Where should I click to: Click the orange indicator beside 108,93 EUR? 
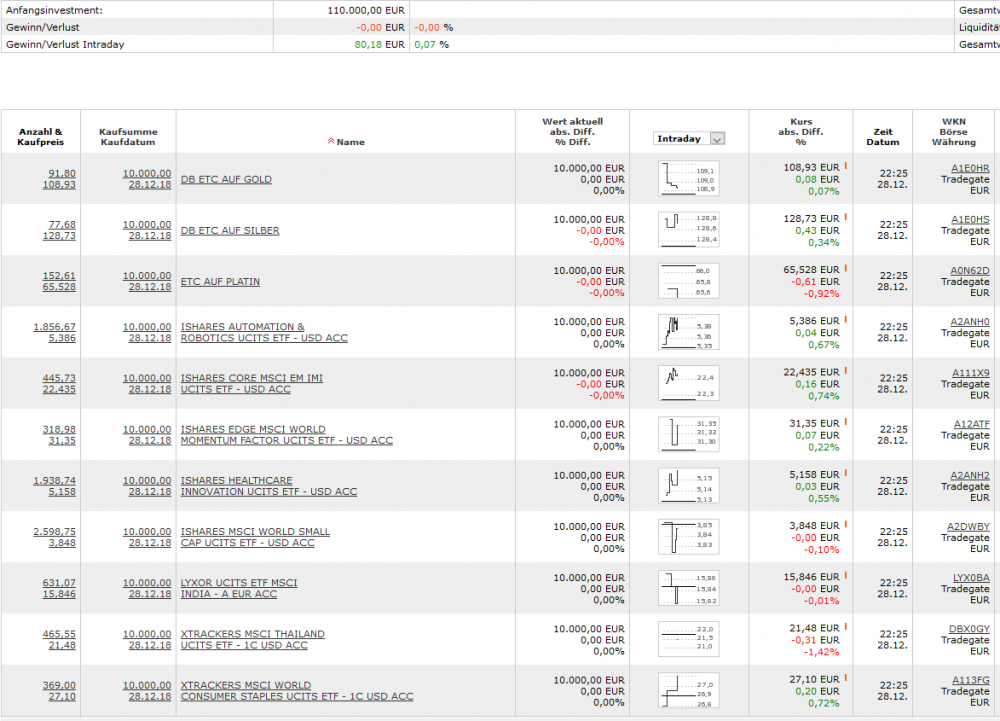tap(846, 166)
